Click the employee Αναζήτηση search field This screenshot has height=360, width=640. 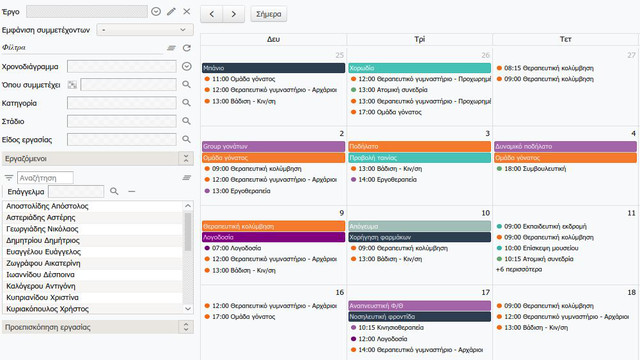click(x=45, y=178)
